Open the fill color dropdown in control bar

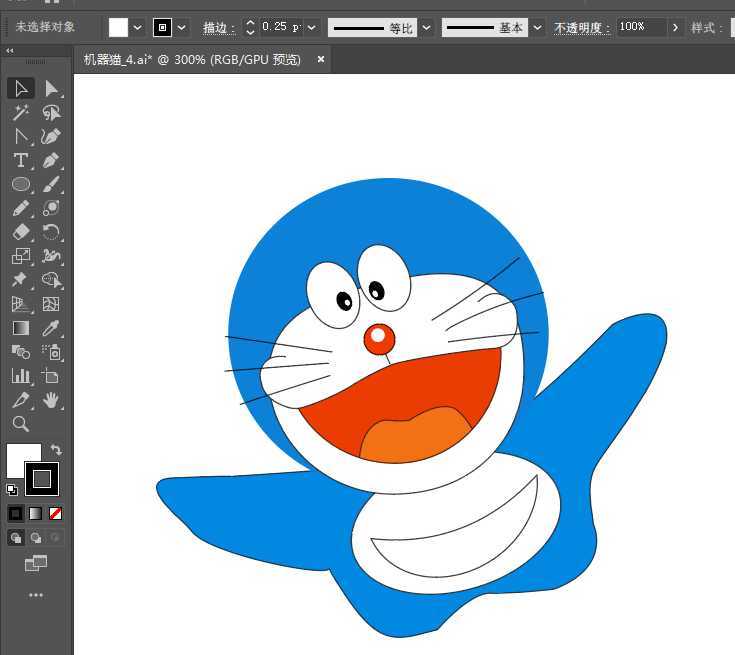point(138,27)
